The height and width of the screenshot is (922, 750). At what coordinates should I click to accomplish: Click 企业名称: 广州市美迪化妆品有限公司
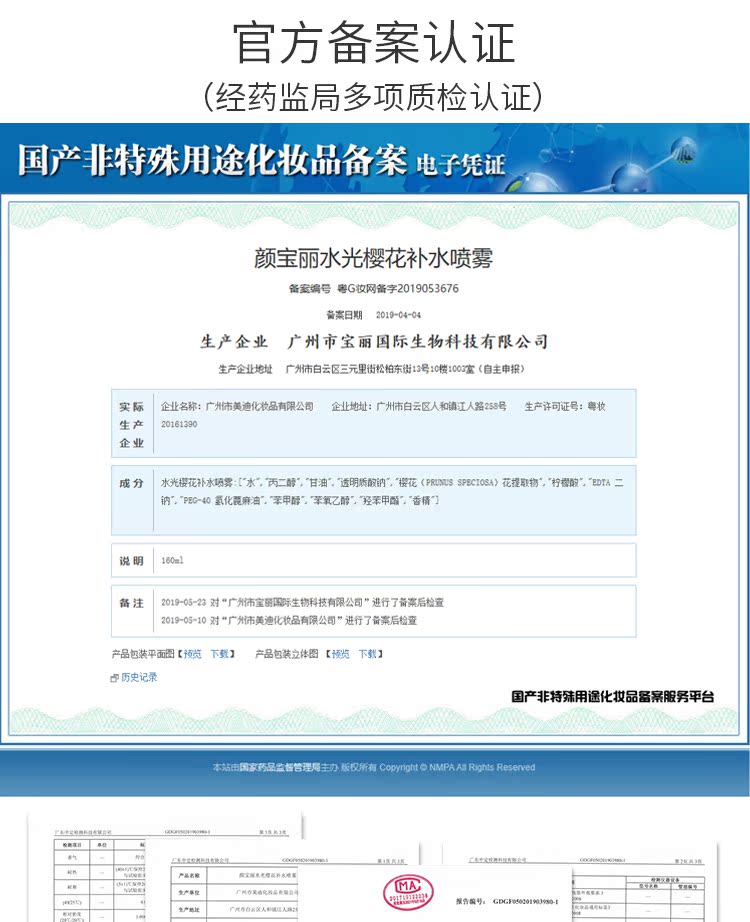[237, 406]
